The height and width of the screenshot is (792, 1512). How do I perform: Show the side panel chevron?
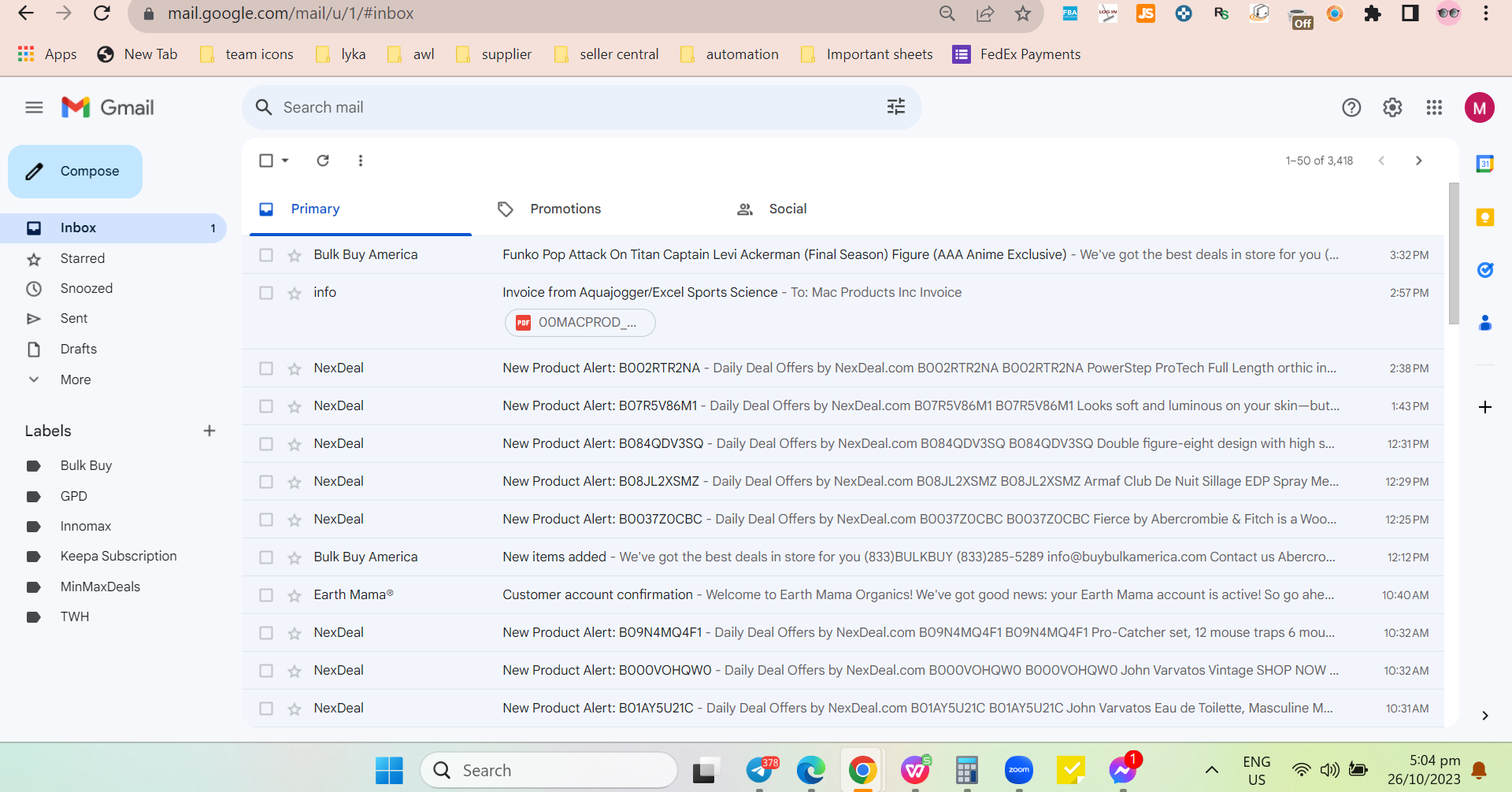(1485, 716)
